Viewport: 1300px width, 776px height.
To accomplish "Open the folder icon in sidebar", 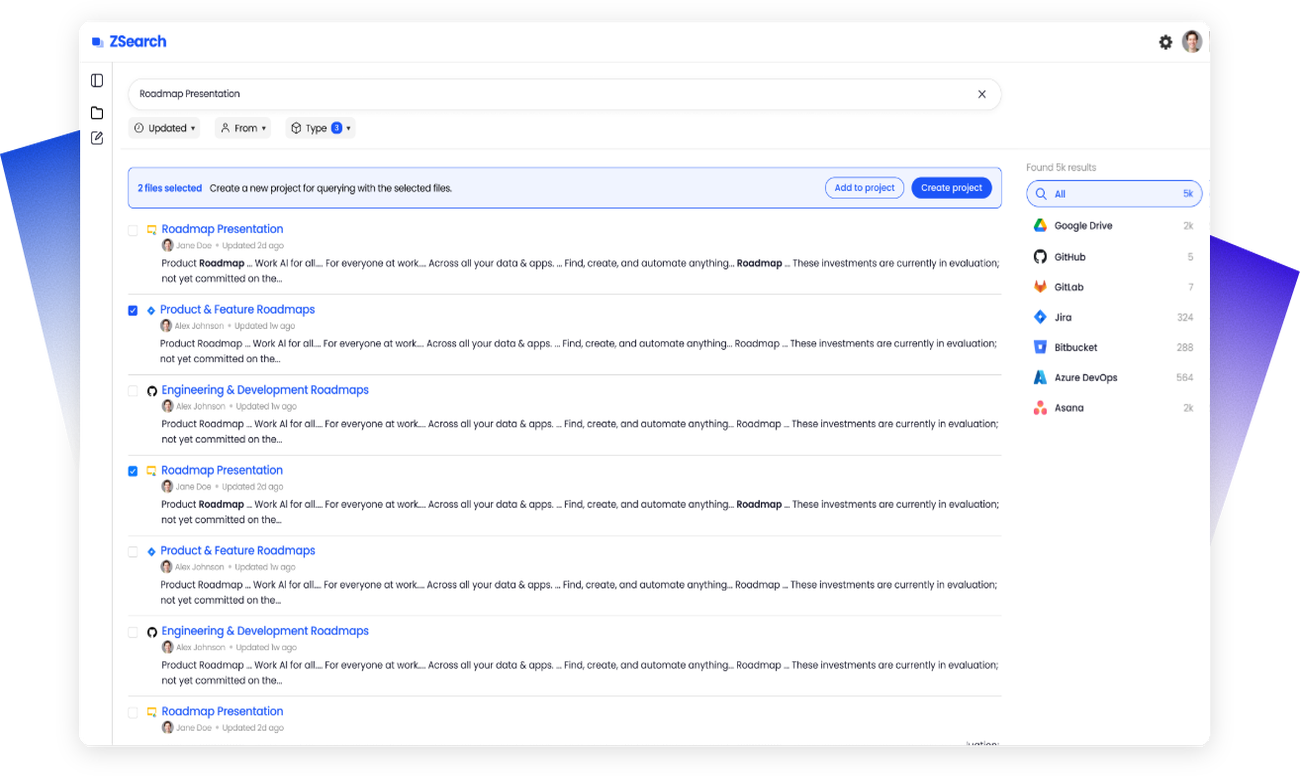I will click(x=97, y=113).
